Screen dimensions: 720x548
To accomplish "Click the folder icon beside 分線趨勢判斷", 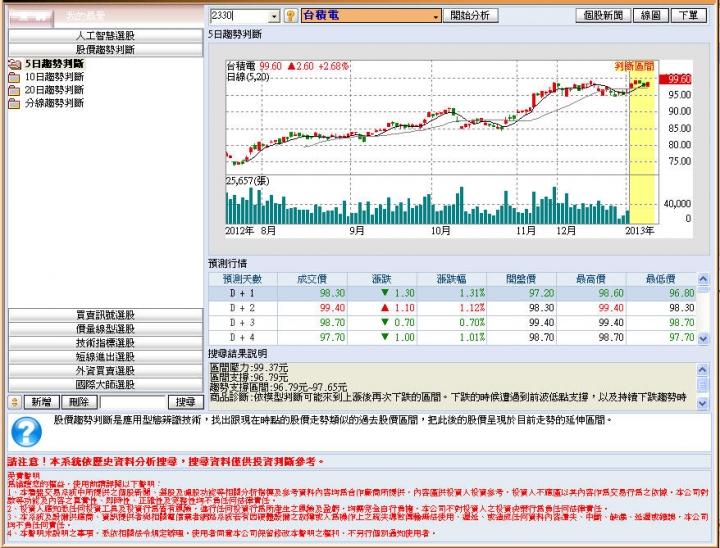I will (x=14, y=103).
